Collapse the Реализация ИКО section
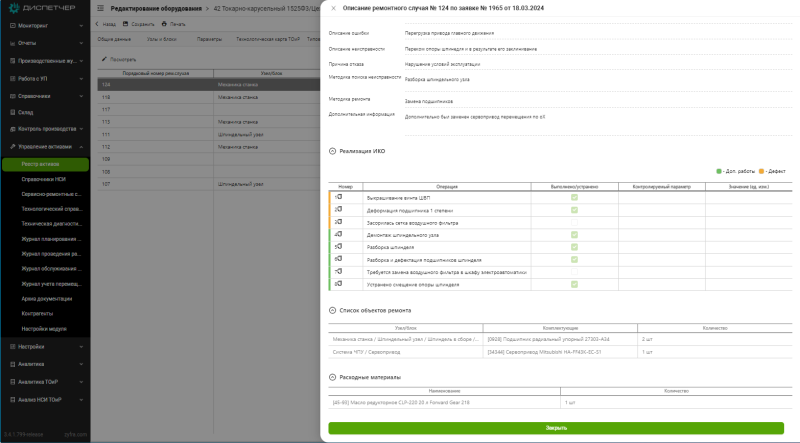 (333, 151)
